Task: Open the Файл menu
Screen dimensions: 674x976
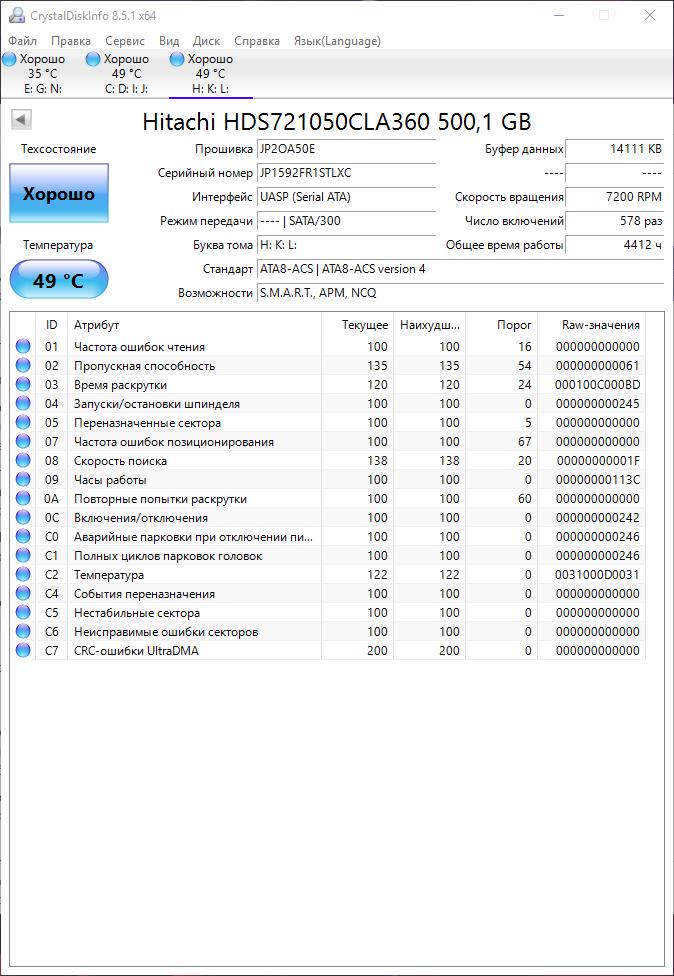Action: pyautogui.click(x=22, y=41)
